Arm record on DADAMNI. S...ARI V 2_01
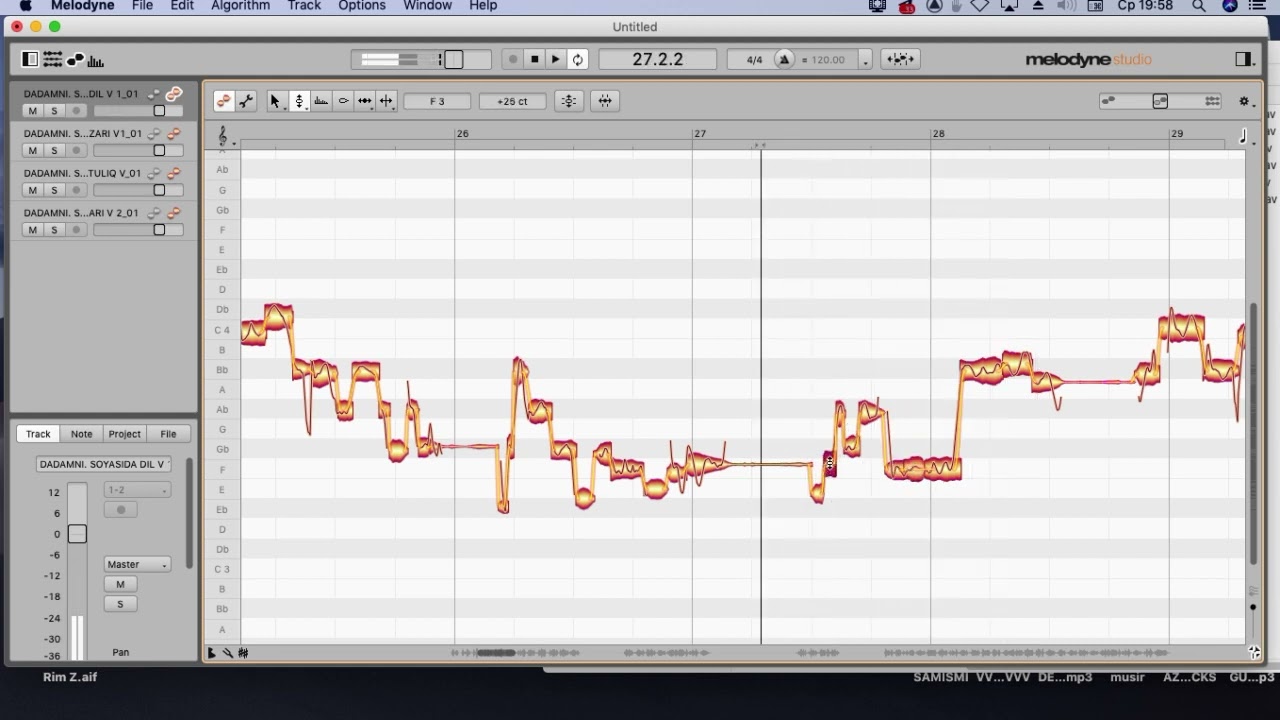The image size is (1280, 720). (76, 230)
